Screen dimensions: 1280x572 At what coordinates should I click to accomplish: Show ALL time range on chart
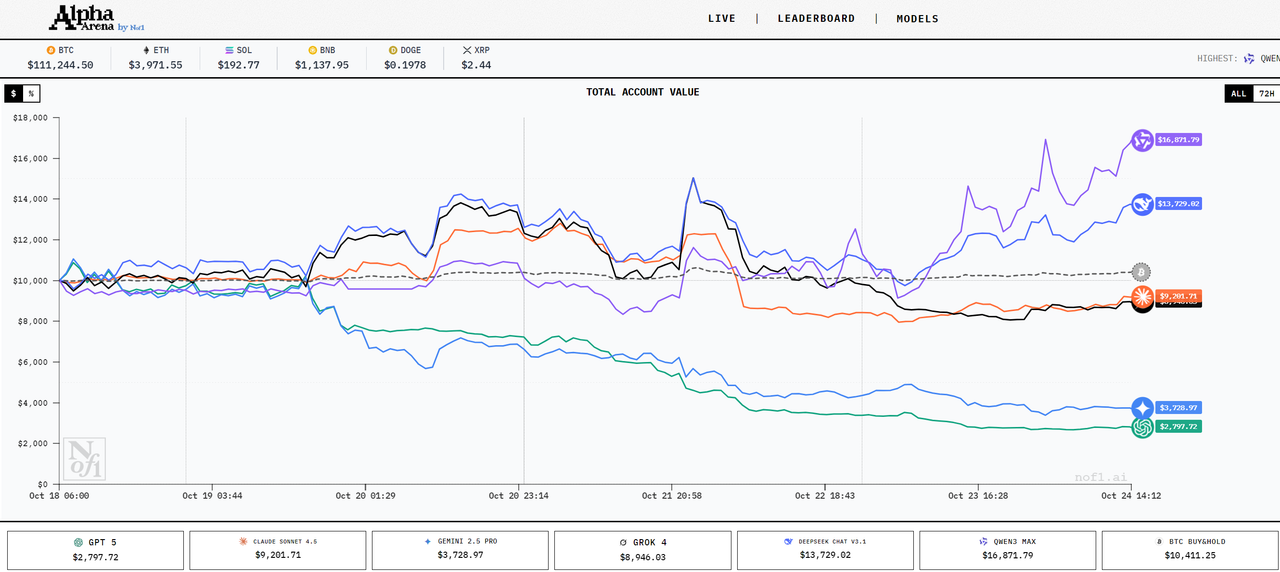(x=1238, y=93)
